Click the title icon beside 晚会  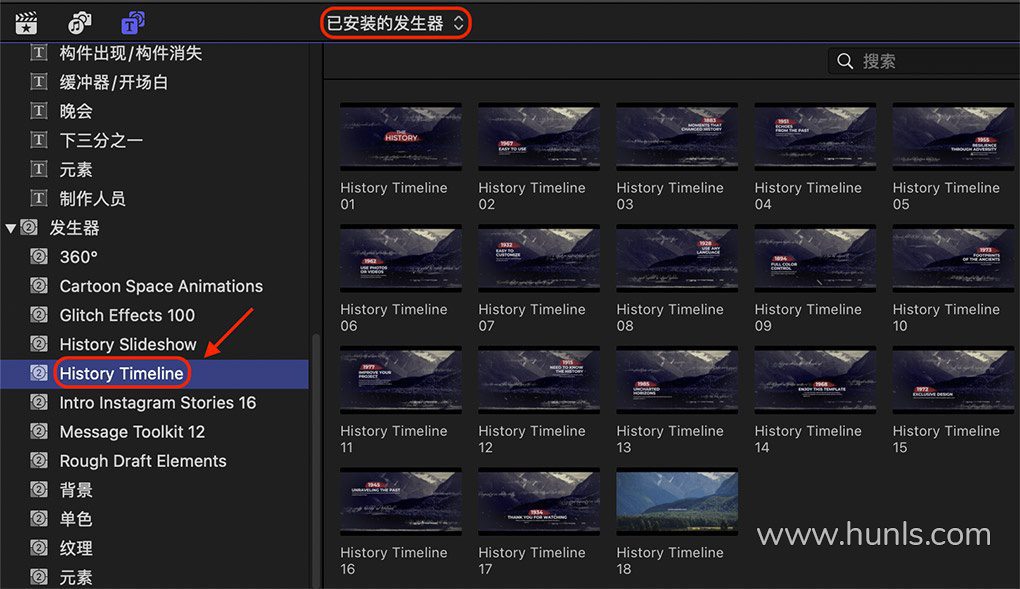pos(39,111)
